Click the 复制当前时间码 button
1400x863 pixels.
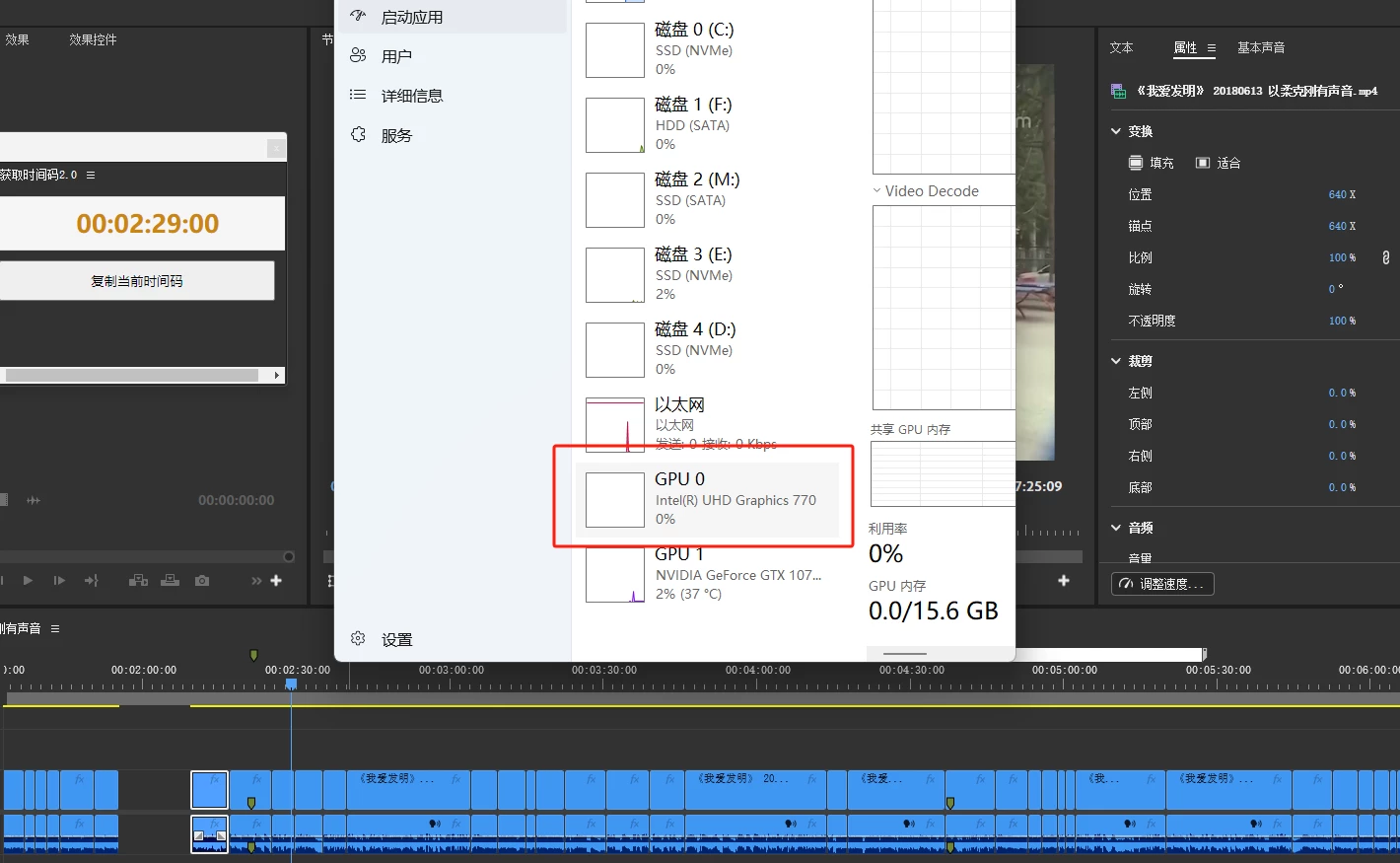(x=137, y=281)
